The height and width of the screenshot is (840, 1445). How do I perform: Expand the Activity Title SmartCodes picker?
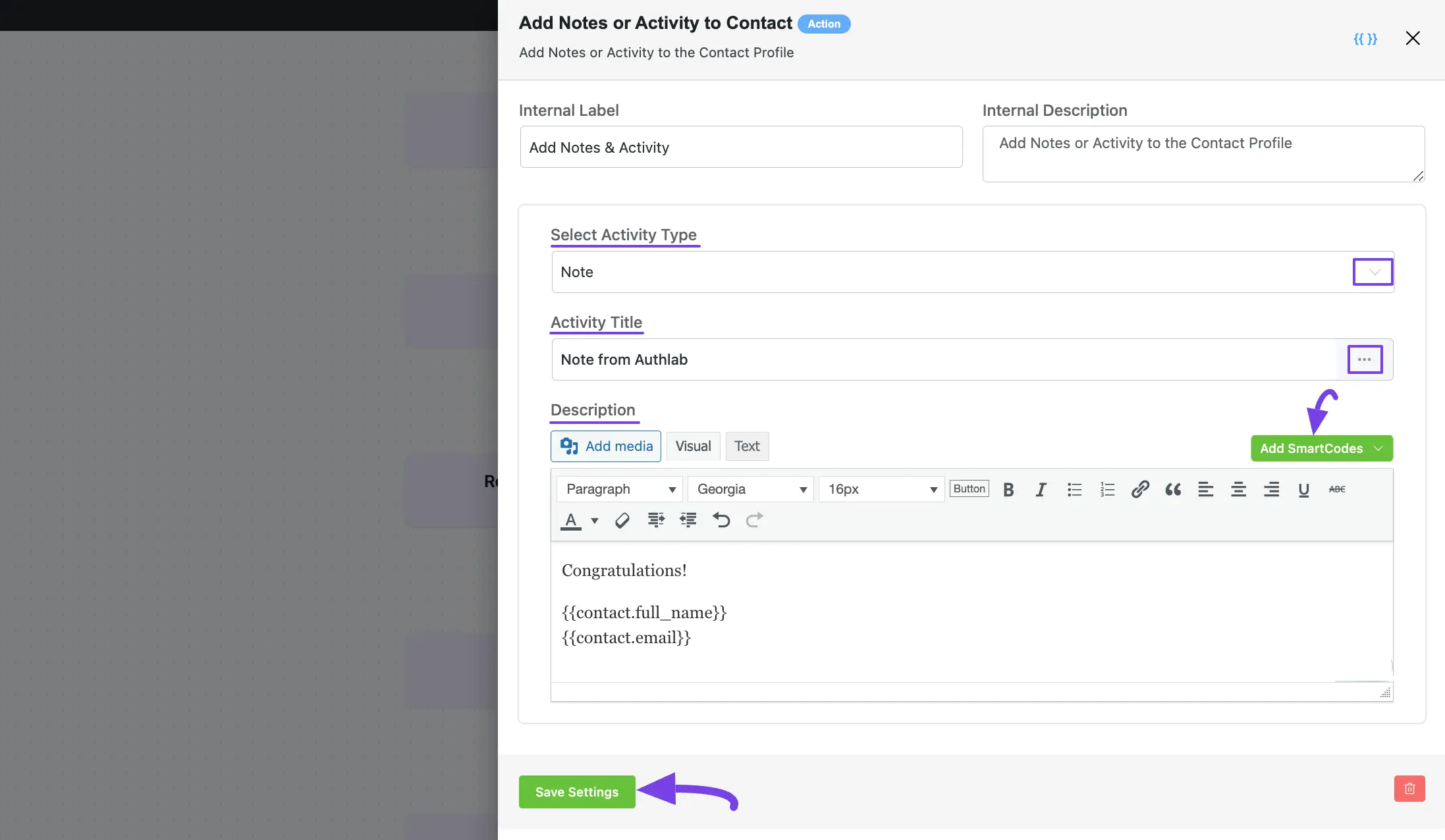(x=1365, y=359)
